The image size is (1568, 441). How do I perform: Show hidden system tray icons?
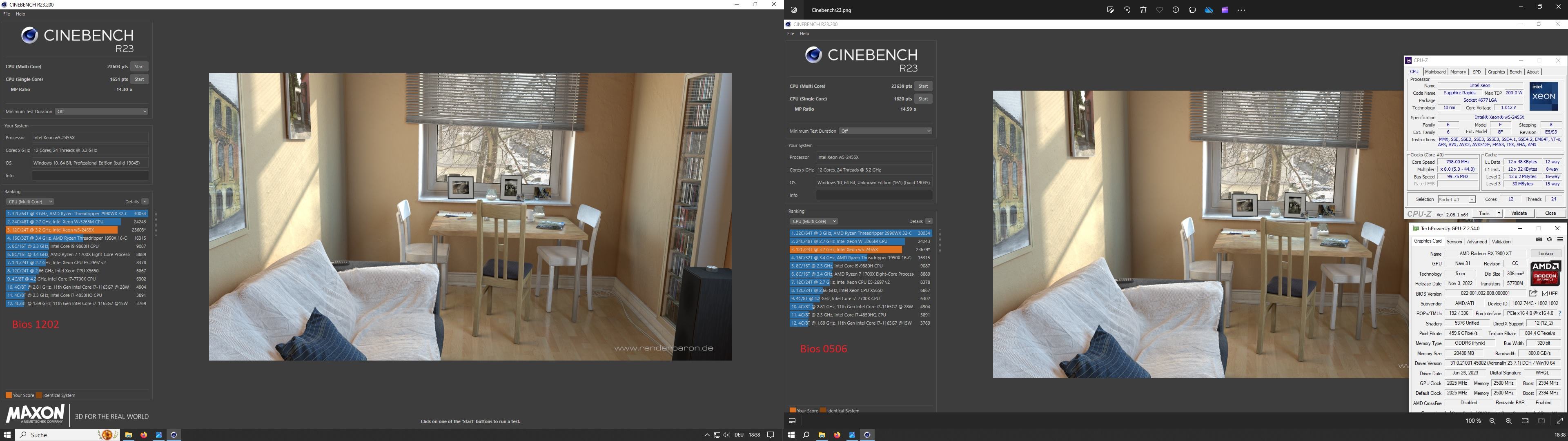point(707,435)
